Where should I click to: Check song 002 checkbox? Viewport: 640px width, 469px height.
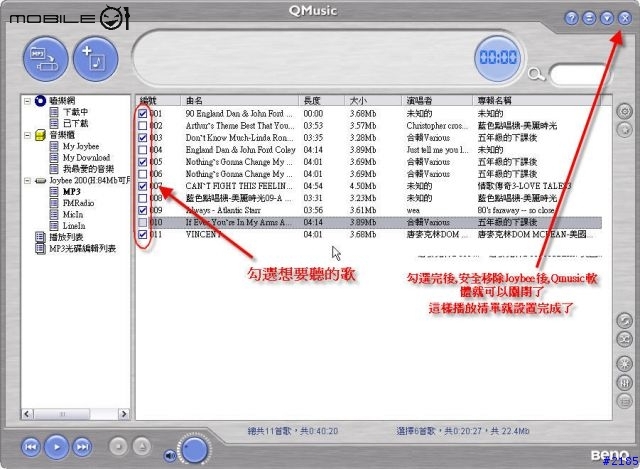(x=142, y=126)
